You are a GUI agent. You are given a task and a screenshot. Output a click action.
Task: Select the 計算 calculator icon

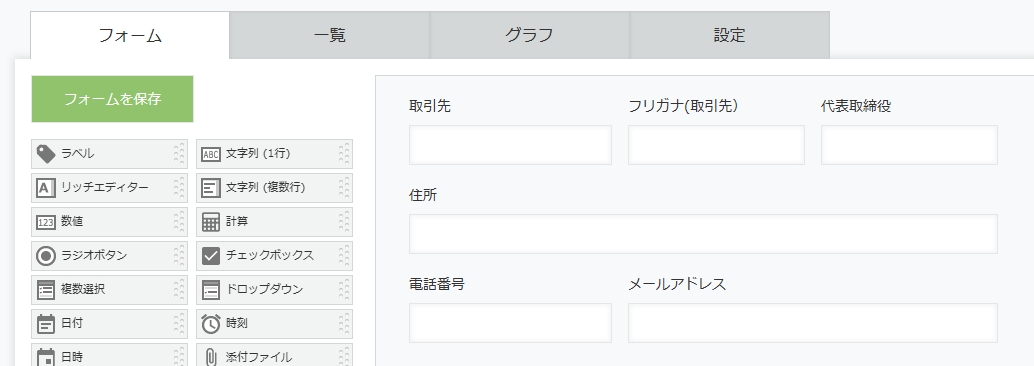pyautogui.click(x=210, y=222)
